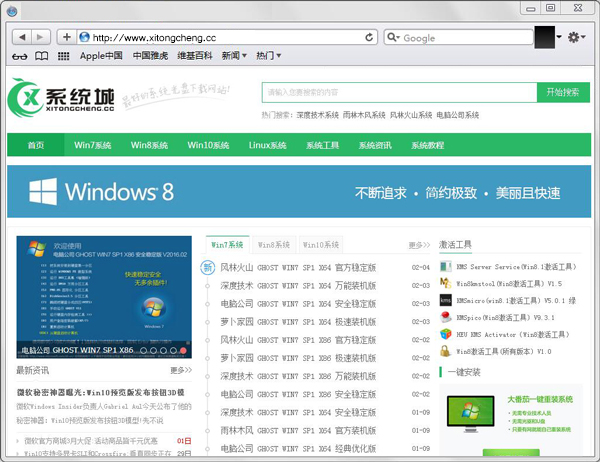Open the 维基百科 bookmark

(195, 56)
